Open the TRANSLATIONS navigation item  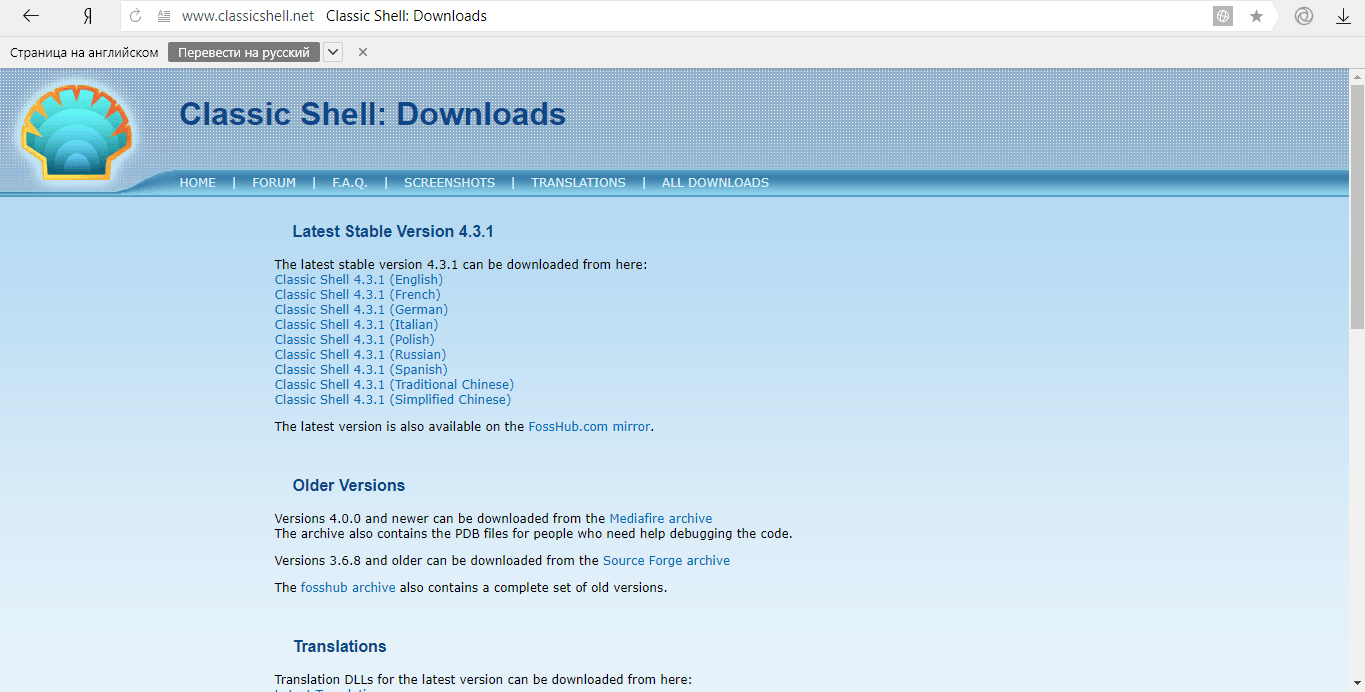click(578, 183)
